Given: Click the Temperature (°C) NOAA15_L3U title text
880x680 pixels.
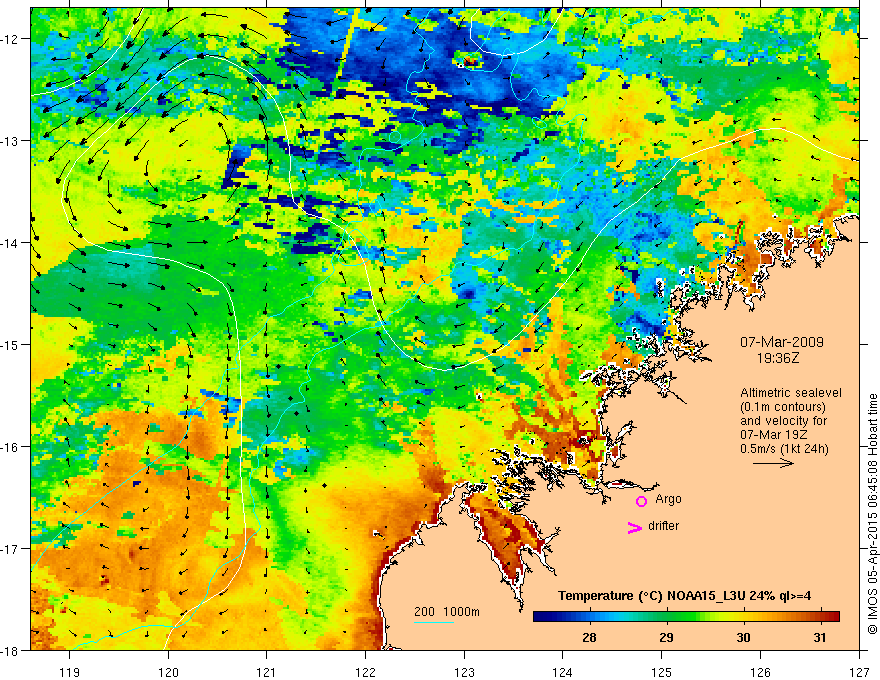Looking at the screenshot, I should pyautogui.click(x=684, y=596).
